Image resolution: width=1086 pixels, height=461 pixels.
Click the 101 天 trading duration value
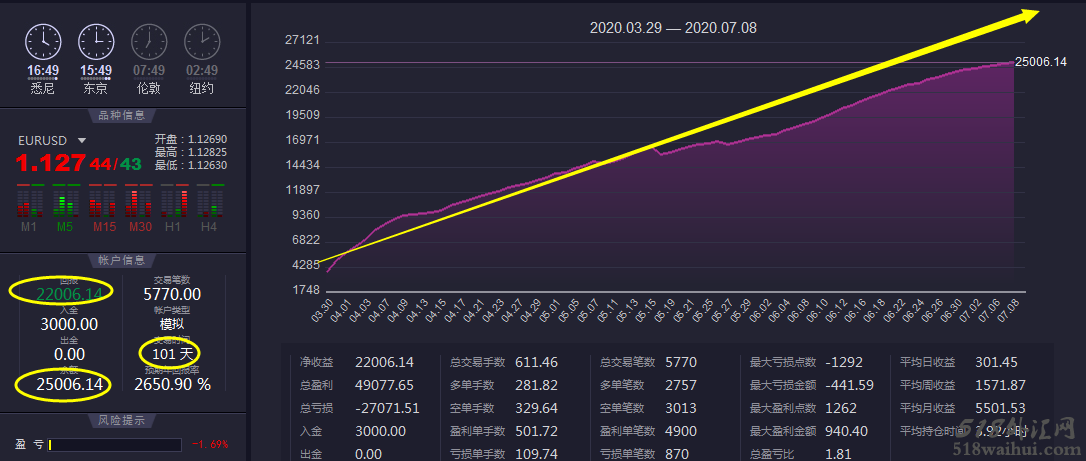coord(173,354)
